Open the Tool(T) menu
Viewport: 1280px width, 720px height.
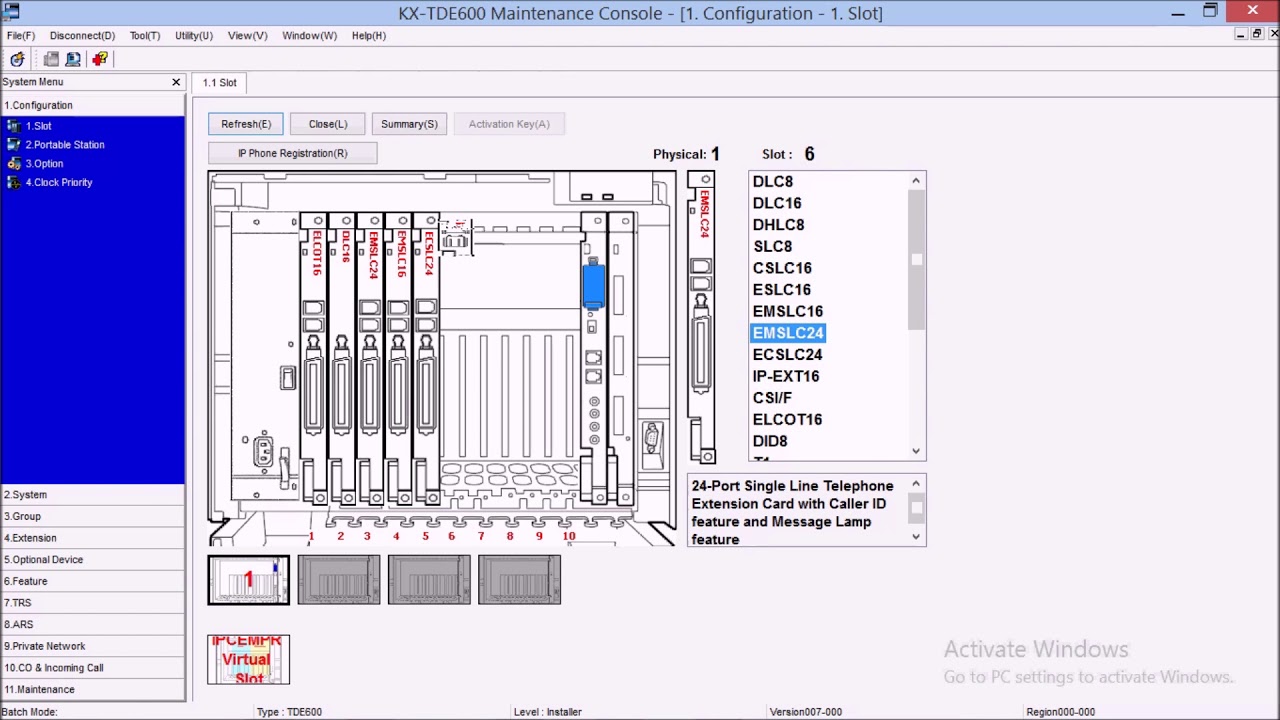coord(144,35)
